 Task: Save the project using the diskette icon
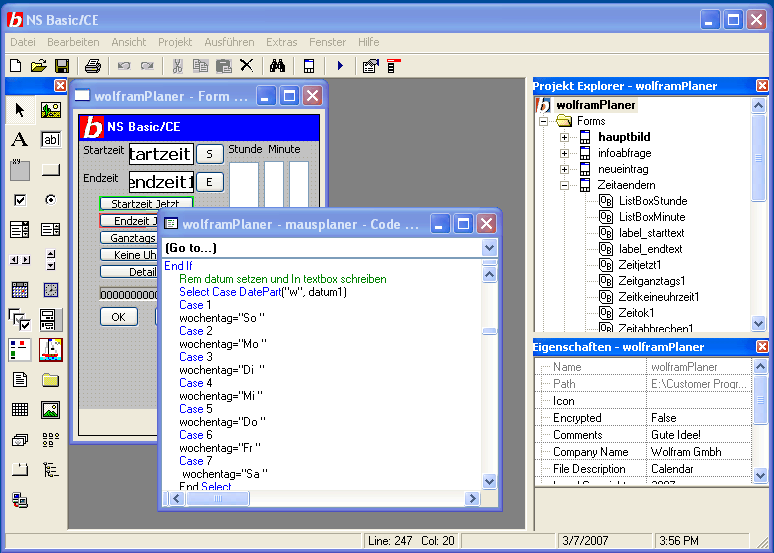click(62, 66)
